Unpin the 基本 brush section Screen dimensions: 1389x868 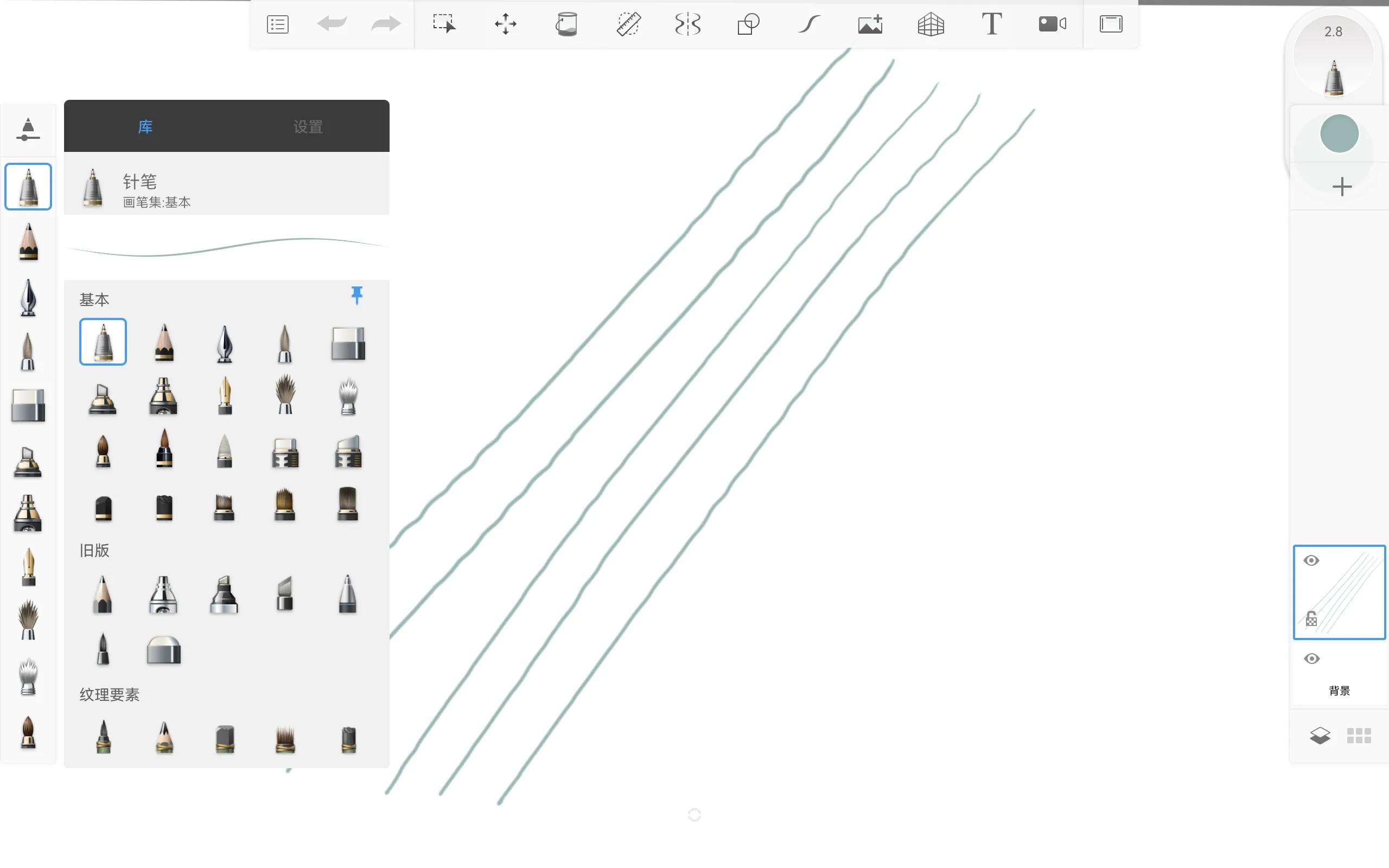coord(357,296)
